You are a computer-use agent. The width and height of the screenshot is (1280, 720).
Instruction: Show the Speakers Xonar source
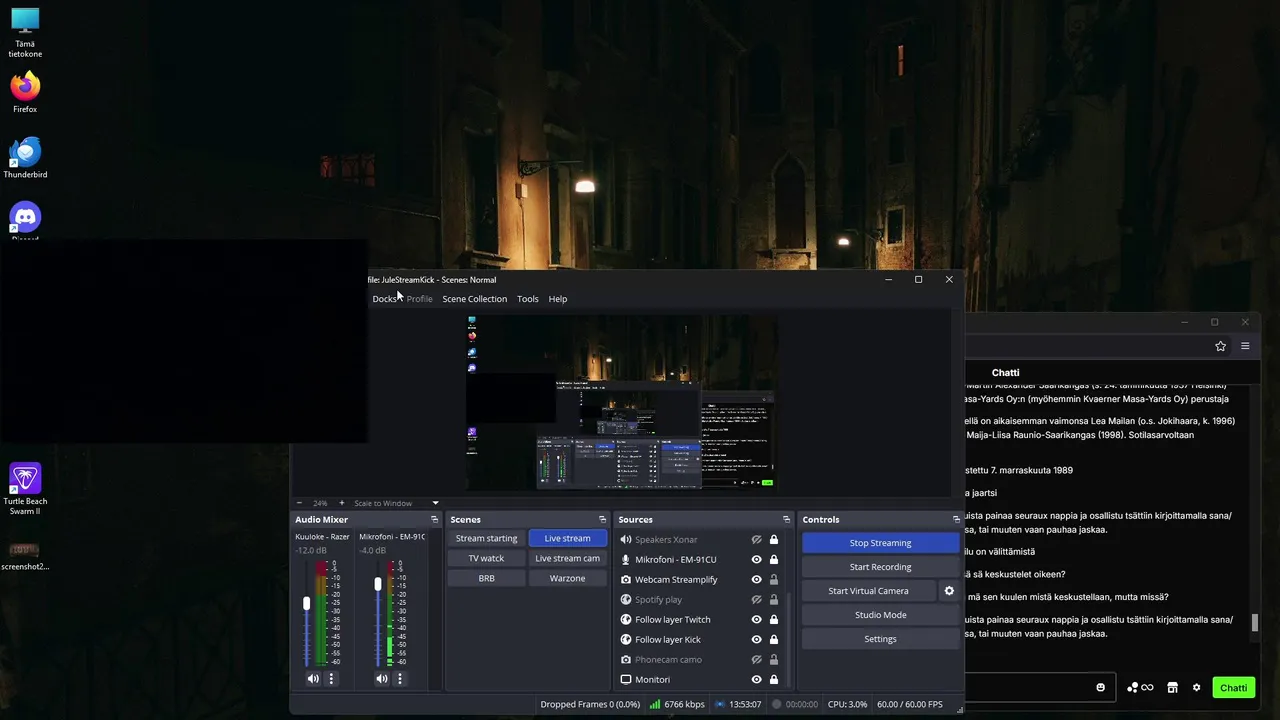(757, 540)
